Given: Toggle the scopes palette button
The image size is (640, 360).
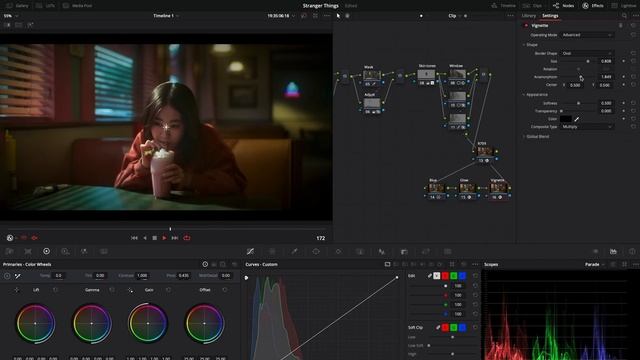Looking at the screenshot, I should [613, 251].
